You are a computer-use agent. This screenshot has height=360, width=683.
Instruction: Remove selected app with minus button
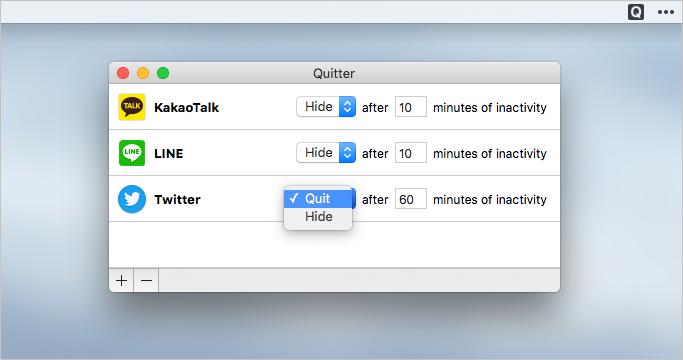[x=146, y=280]
